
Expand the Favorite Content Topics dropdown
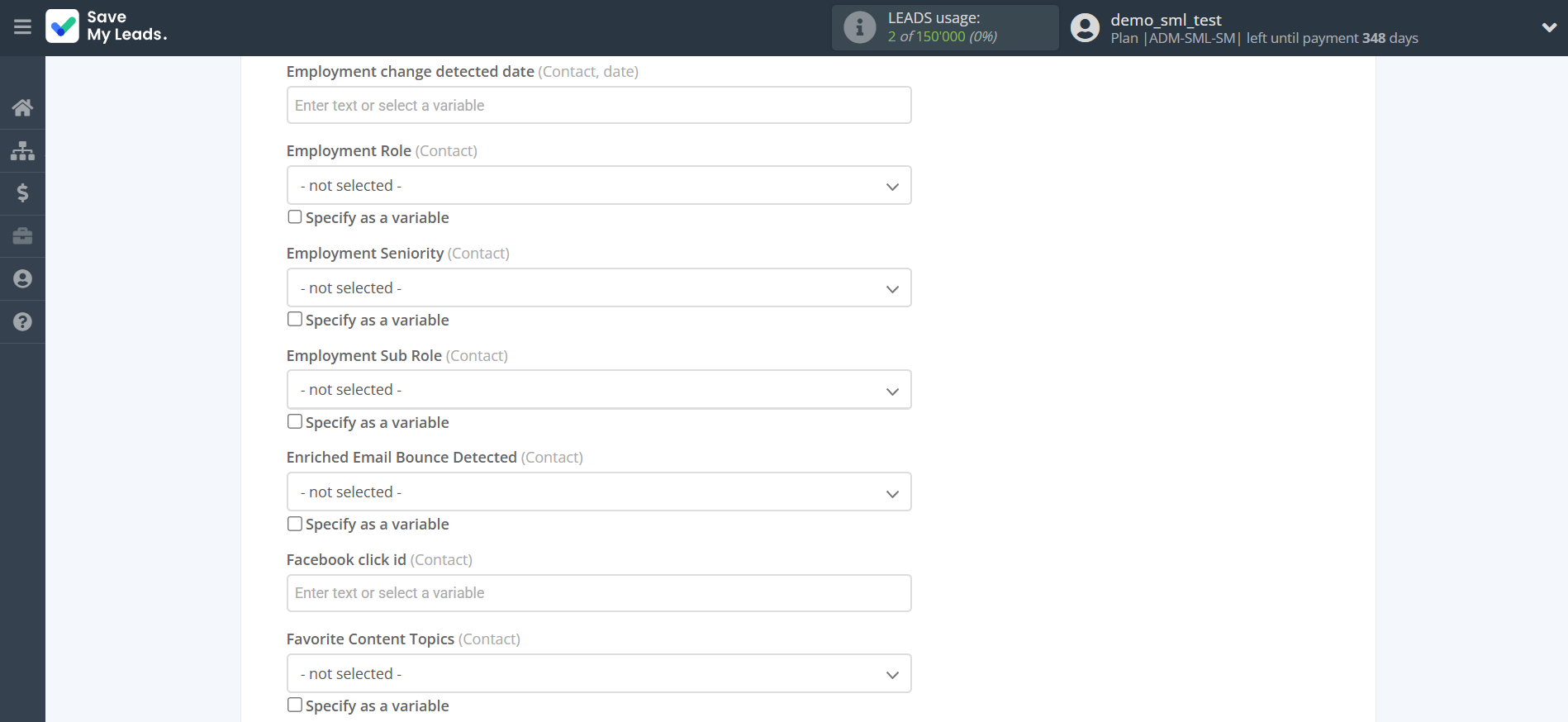(598, 674)
